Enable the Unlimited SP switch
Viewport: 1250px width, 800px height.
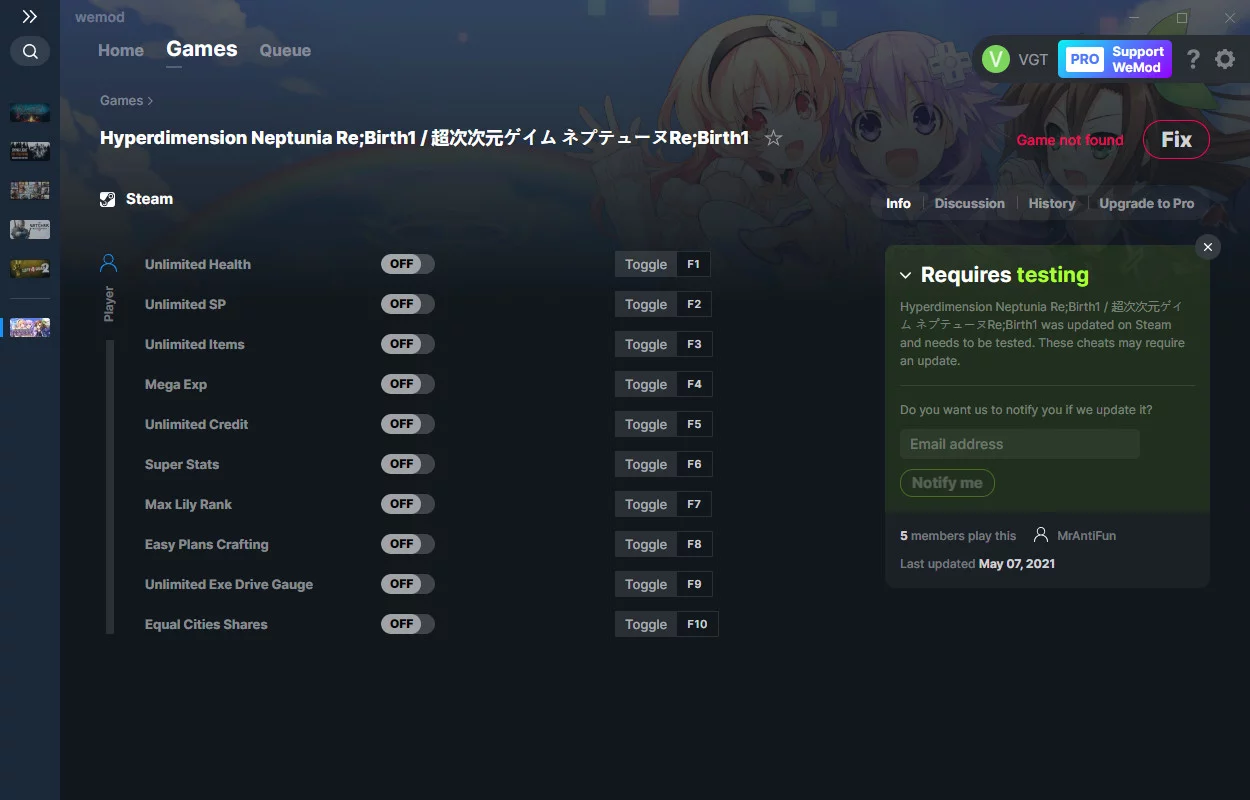[408, 304]
